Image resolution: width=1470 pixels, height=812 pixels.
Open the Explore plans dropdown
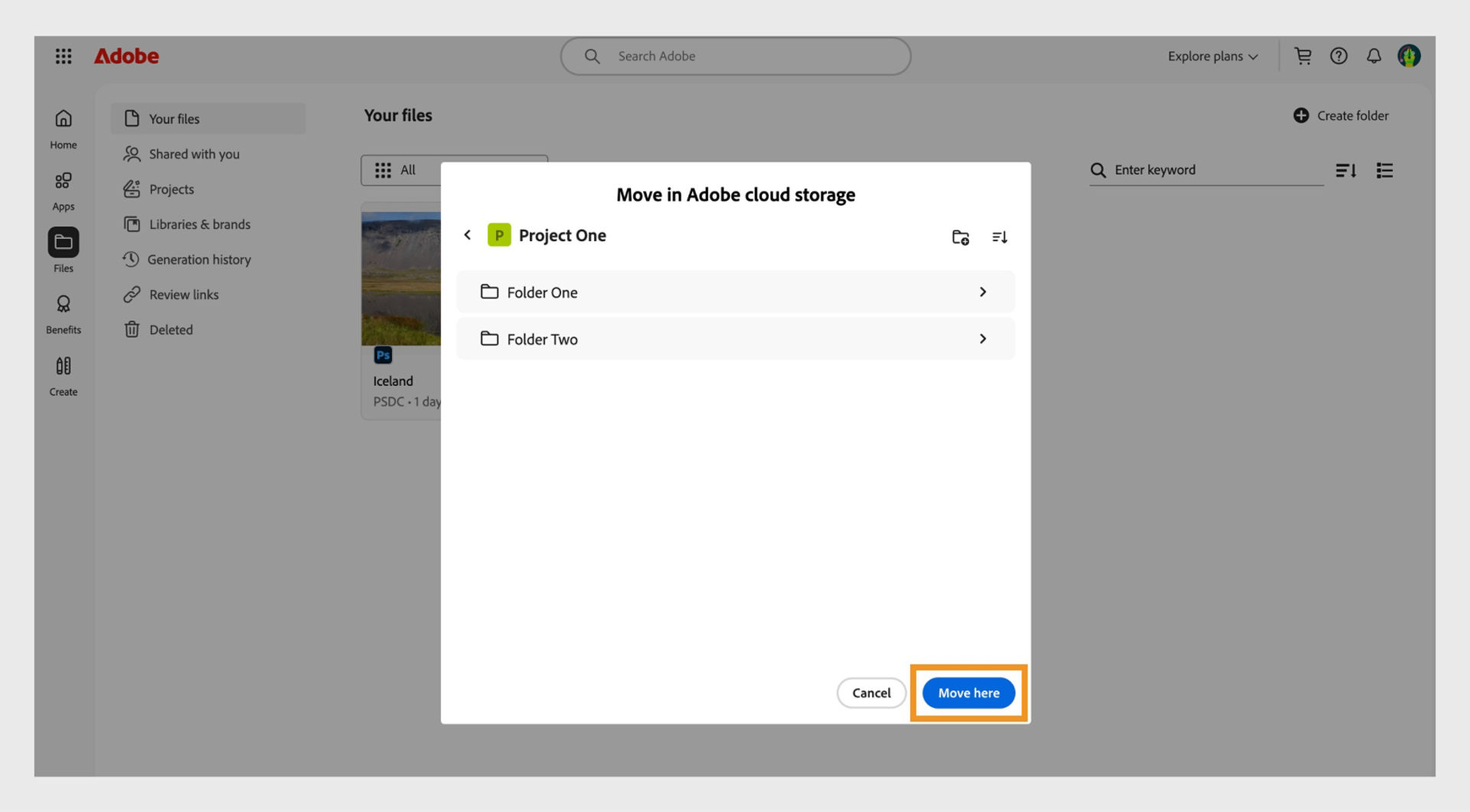pyautogui.click(x=1211, y=56)
